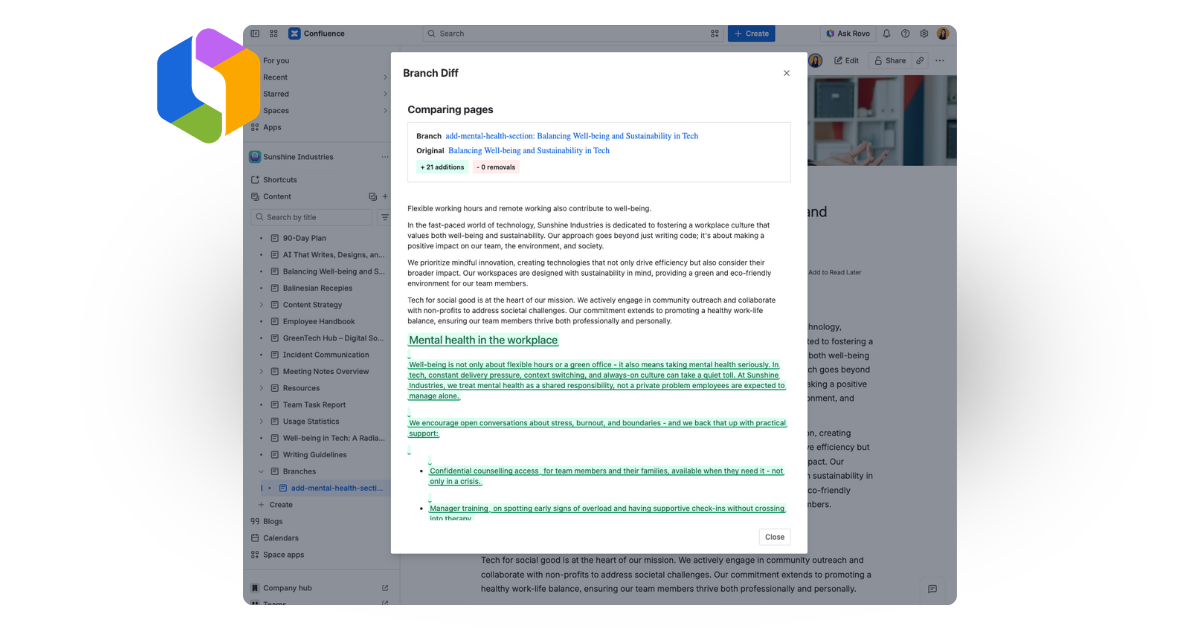Collapse the sidebar with the panel icon

click(255, 33)
